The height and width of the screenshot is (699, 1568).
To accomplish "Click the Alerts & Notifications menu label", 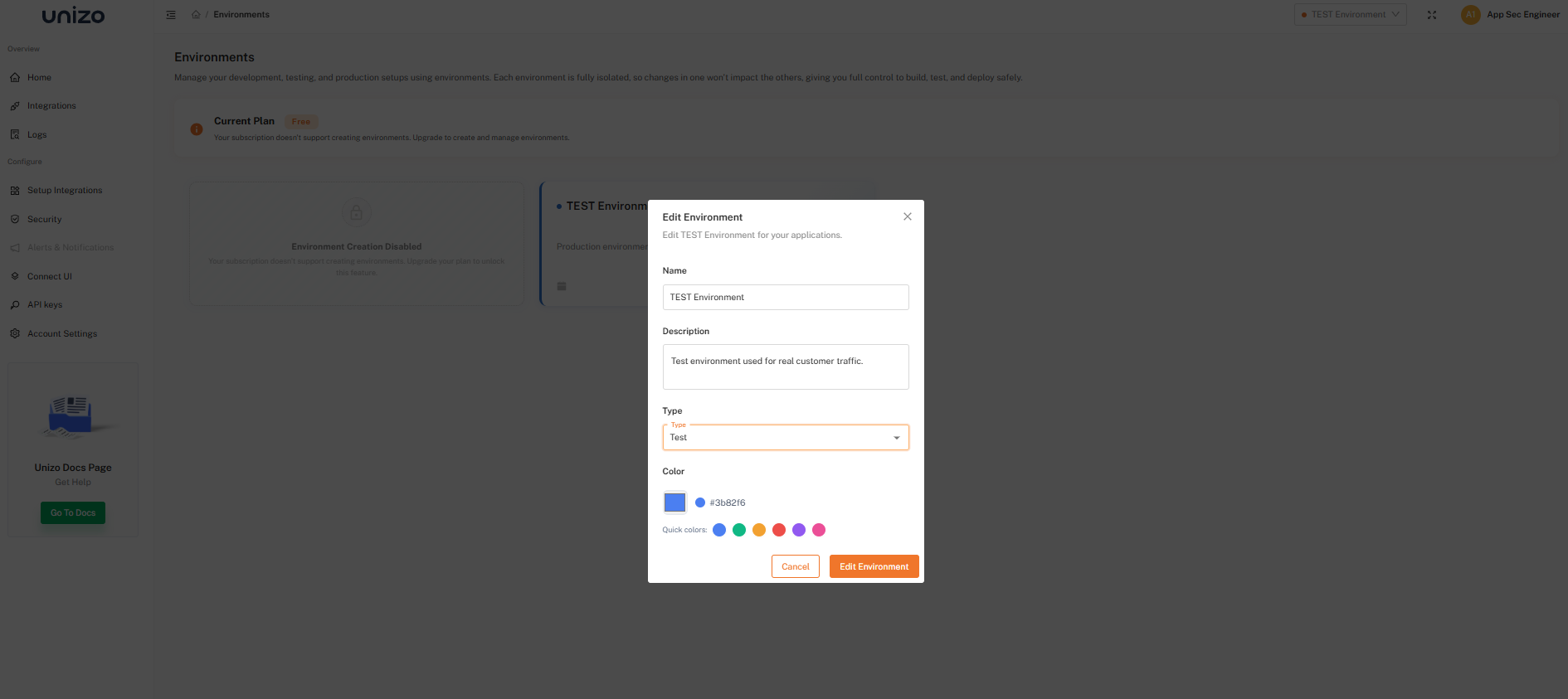I will tap(71, 248).
